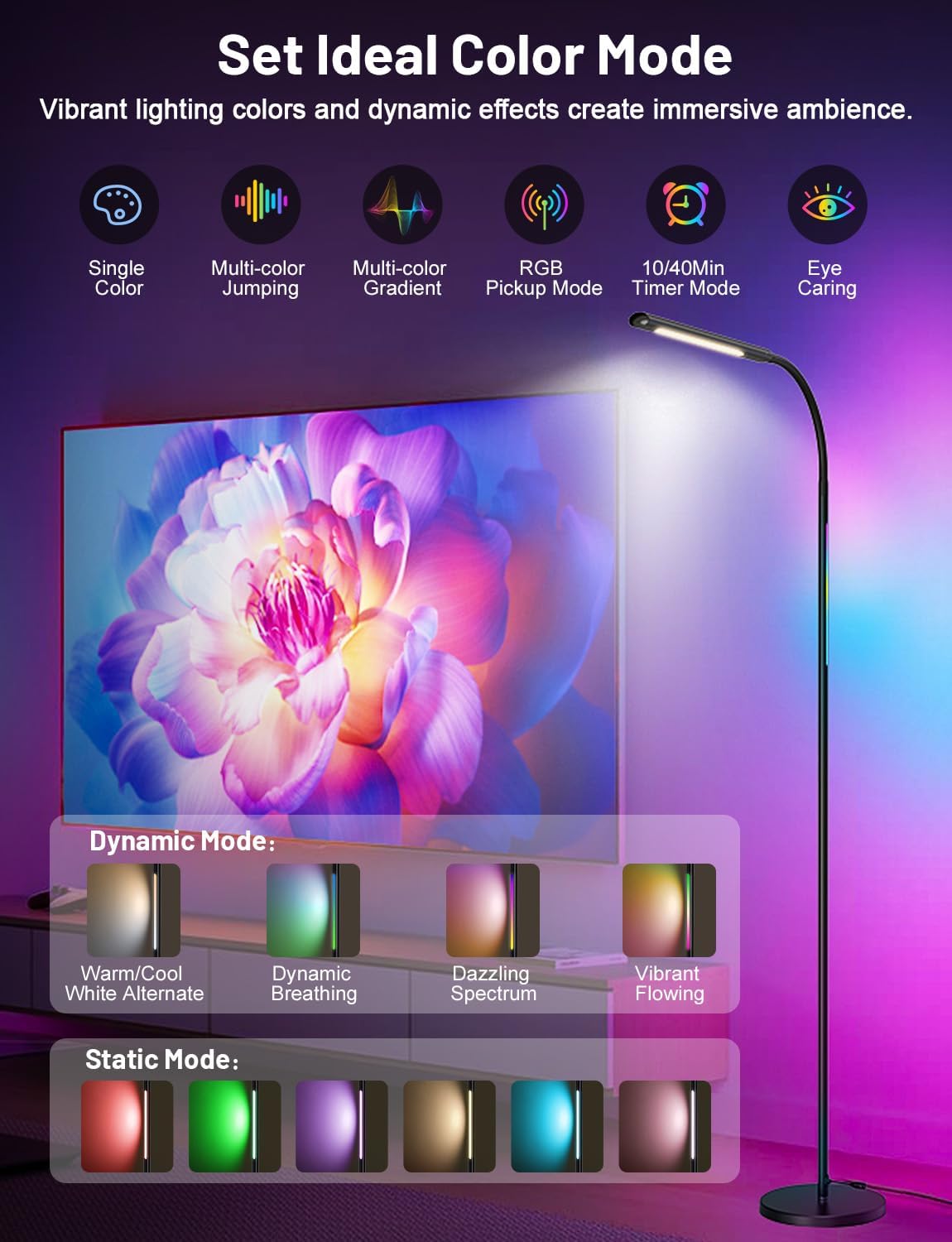Click the 'Static Mode:' heading
The width and height of the screenshot is (952, 1242).
click(x=162, y=1060)
